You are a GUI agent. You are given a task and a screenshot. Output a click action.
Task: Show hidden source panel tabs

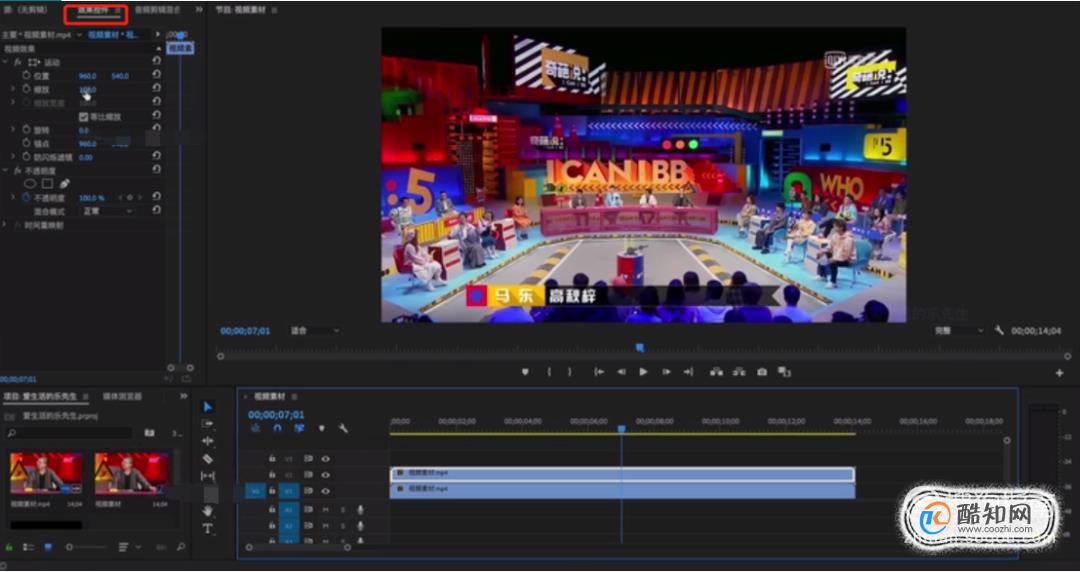click(x=200, y=10)
